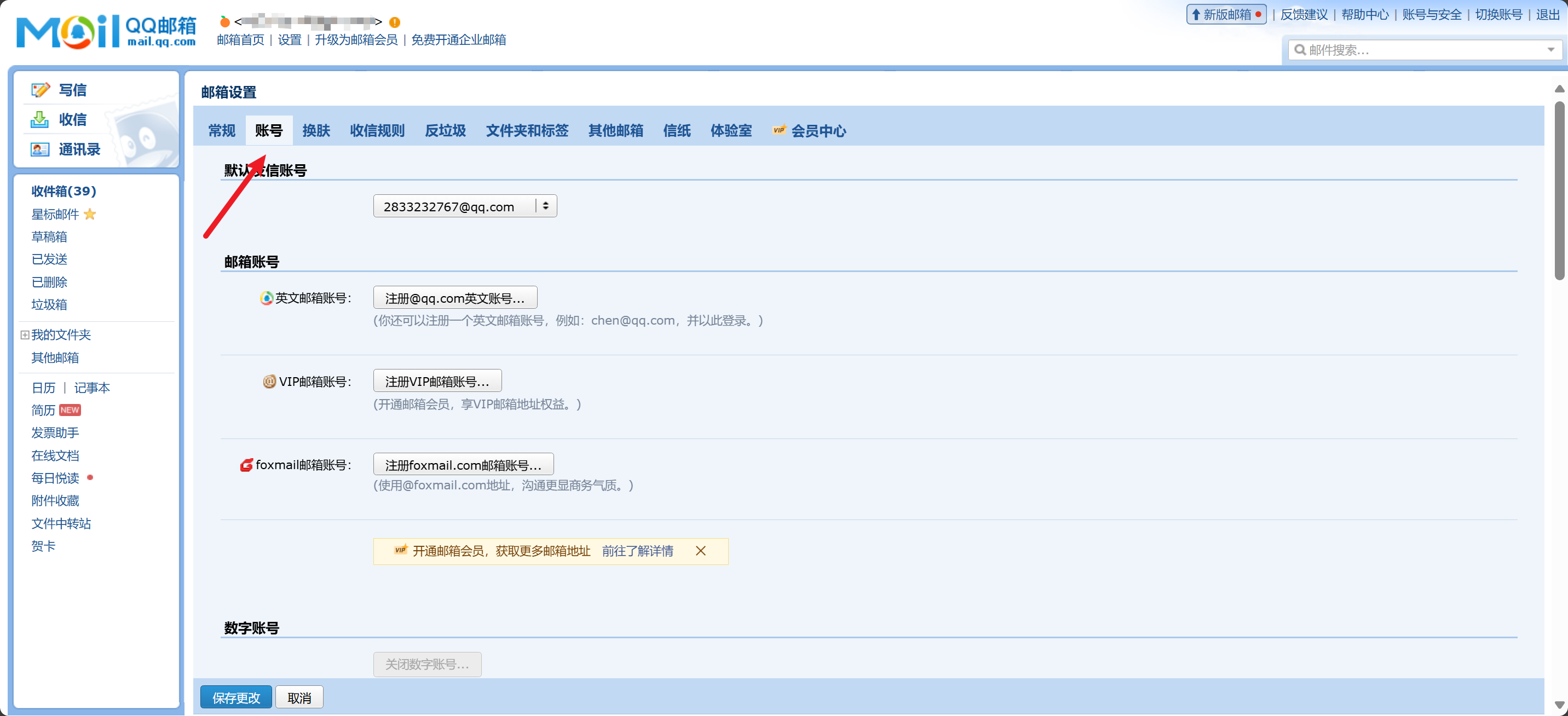Click the 前往了解详情 link
This screenshot has height=716, width=1568.
click(x=637, y=551)
